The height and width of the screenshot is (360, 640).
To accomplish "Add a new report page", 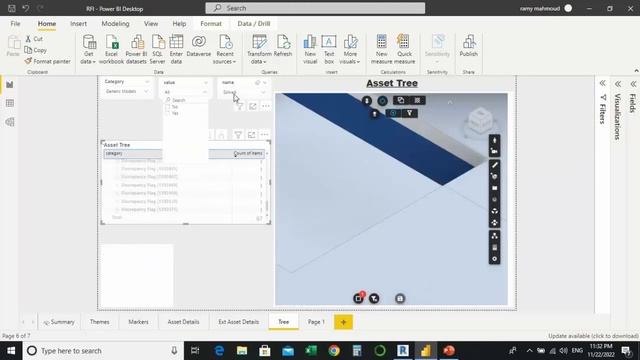I will pyautogui.click(x=343, y=322).
